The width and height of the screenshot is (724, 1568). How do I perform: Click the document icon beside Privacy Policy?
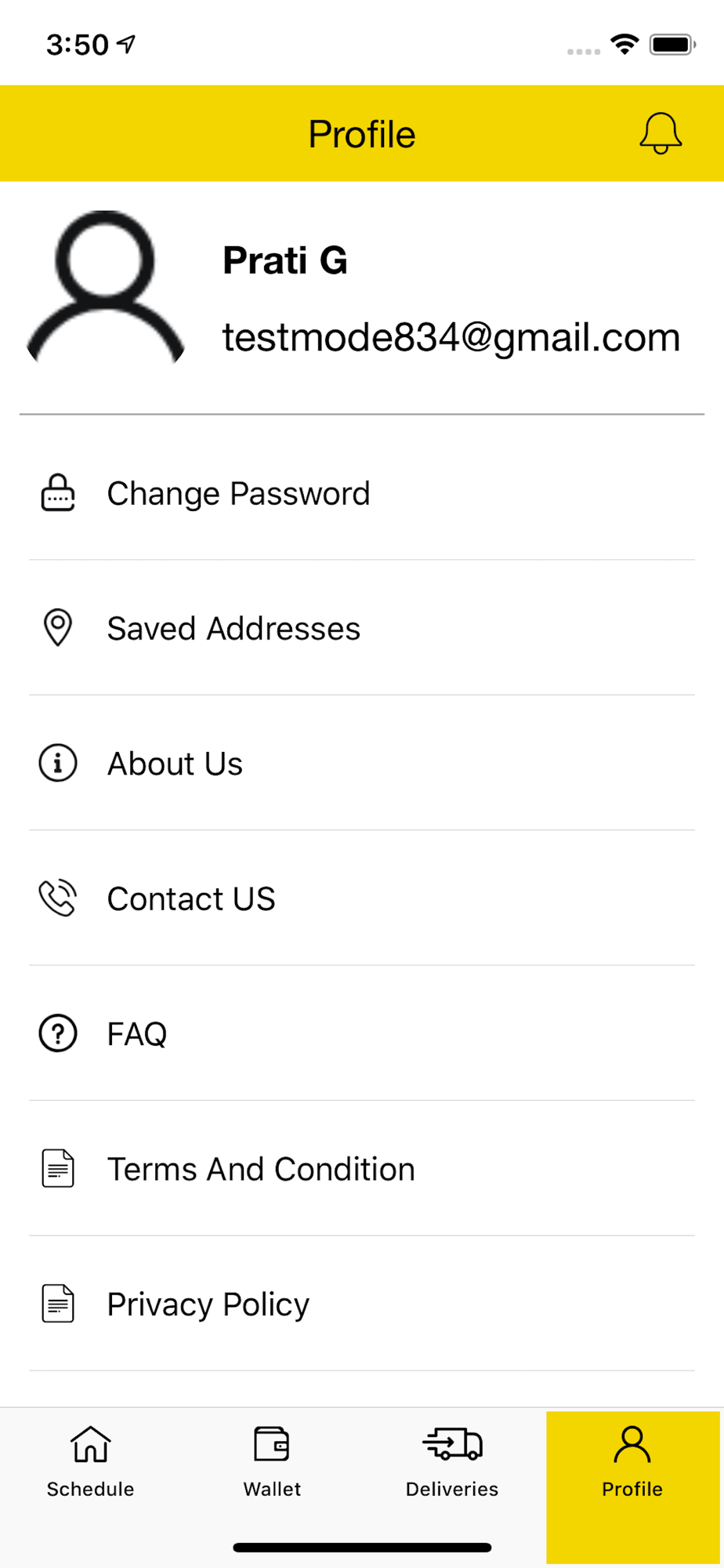click(58, 1304)
